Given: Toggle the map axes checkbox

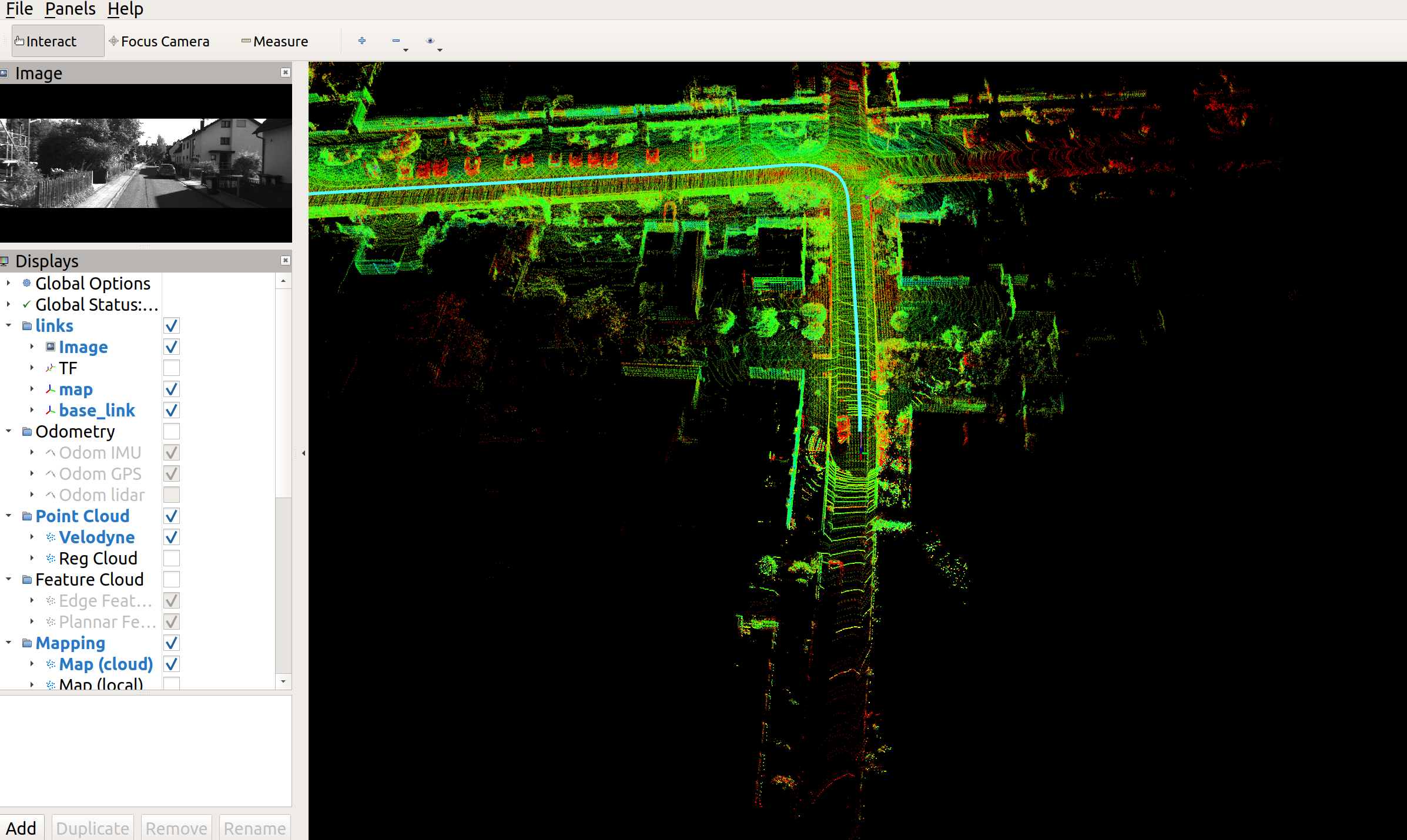Looking at the screenshot, I should 171,389.
